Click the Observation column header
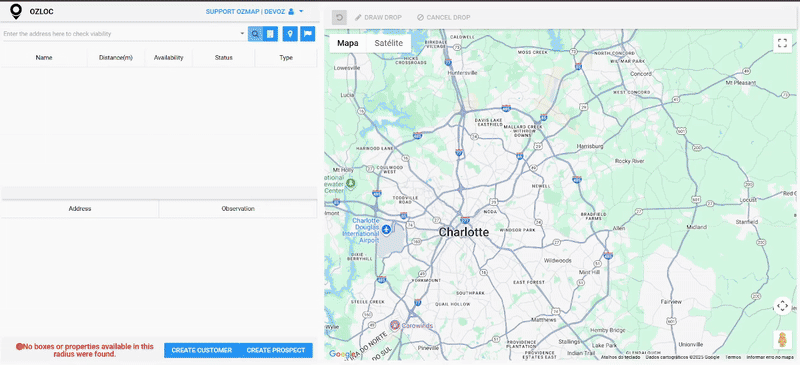 [x=238, y=209]
